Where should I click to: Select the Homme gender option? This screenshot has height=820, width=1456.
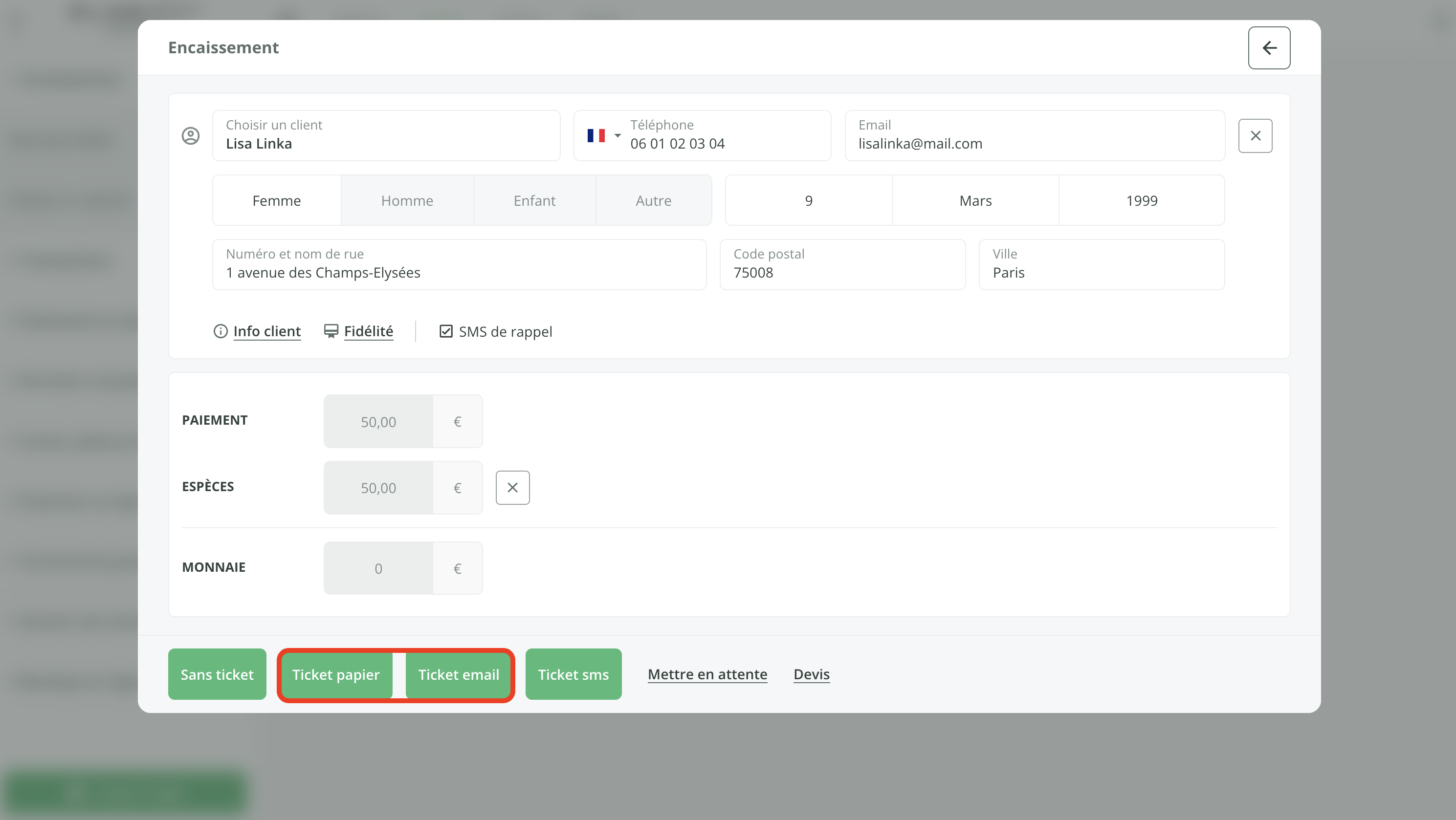(x=407, y=201)
